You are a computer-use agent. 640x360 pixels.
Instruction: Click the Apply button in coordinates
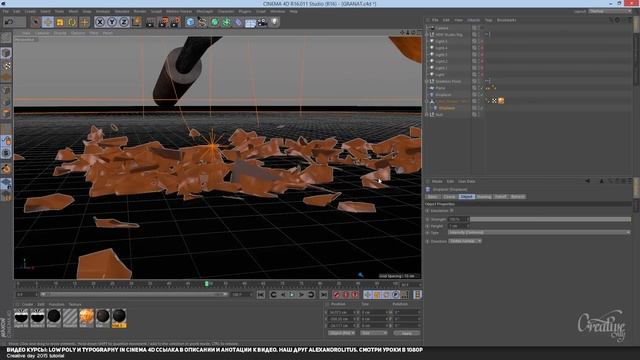[407, 333]
